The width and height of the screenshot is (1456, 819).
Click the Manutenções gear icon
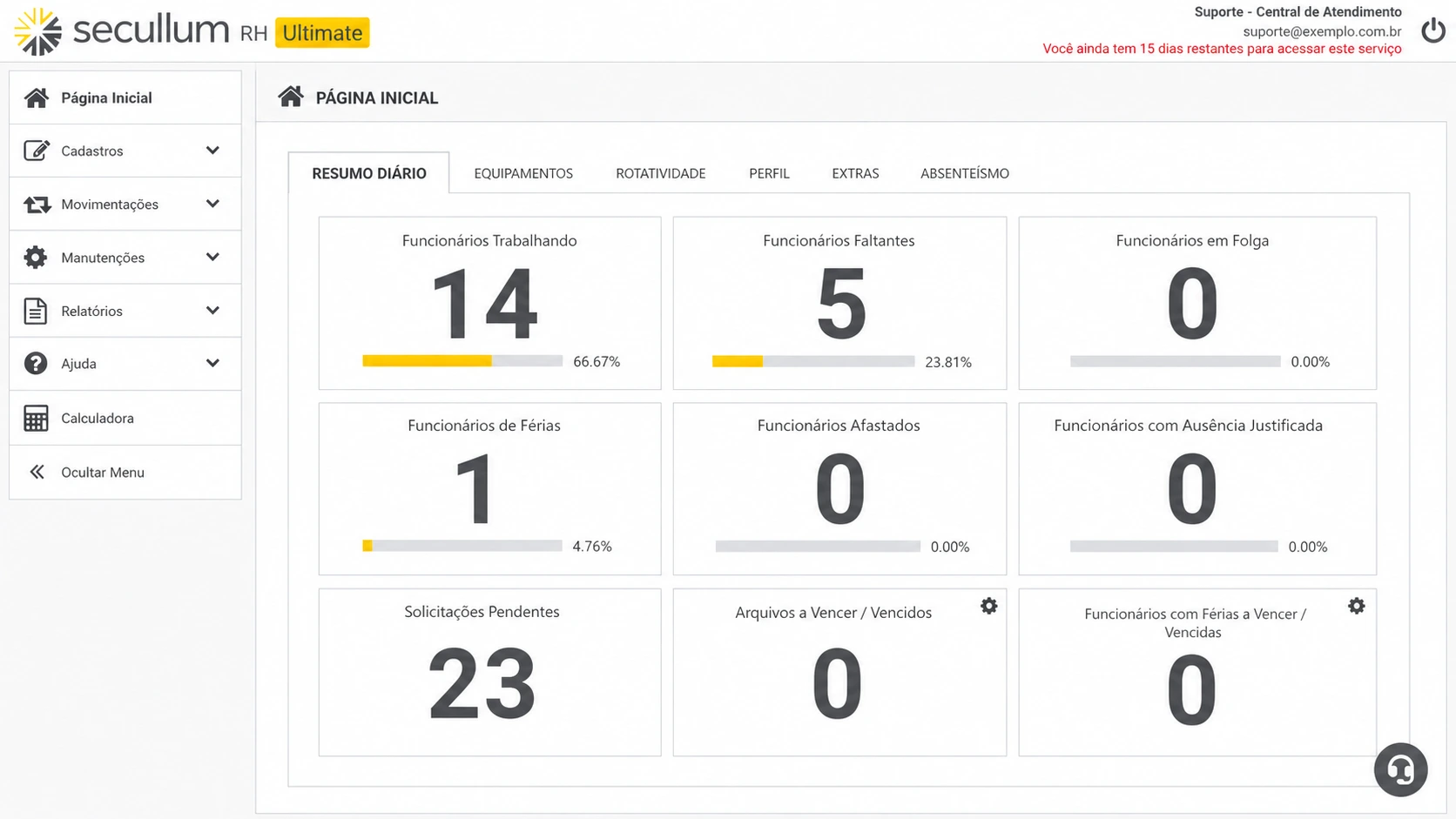(36, 257)
